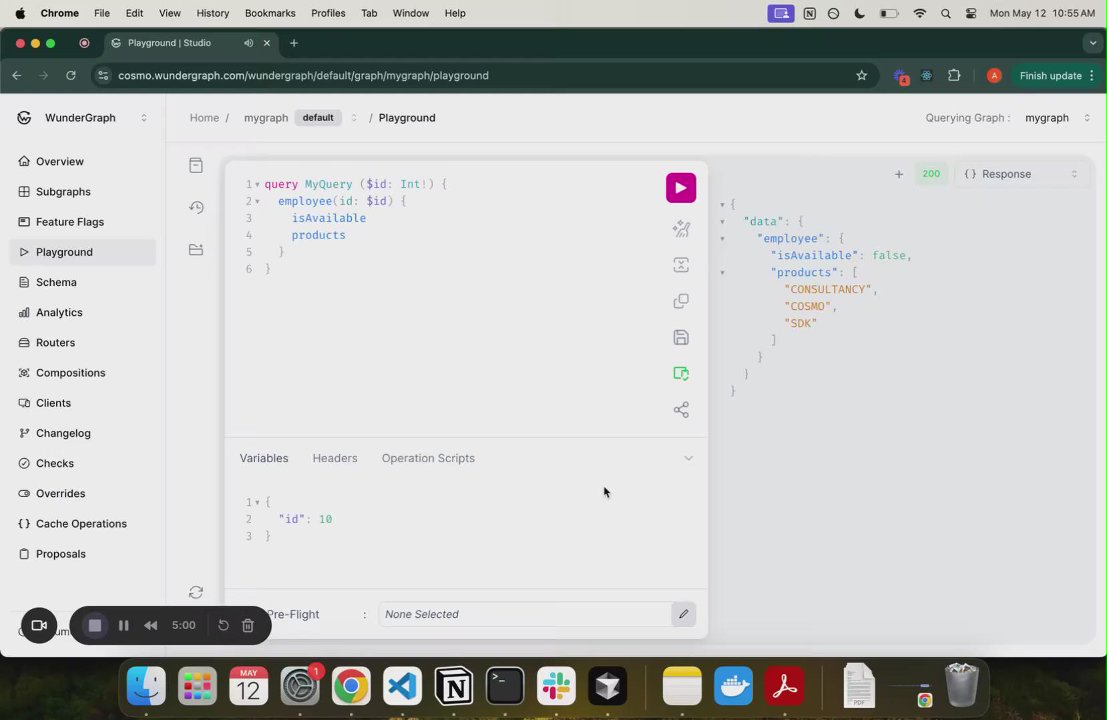Click the green persisted operation icon

click(x=681, y=373)
